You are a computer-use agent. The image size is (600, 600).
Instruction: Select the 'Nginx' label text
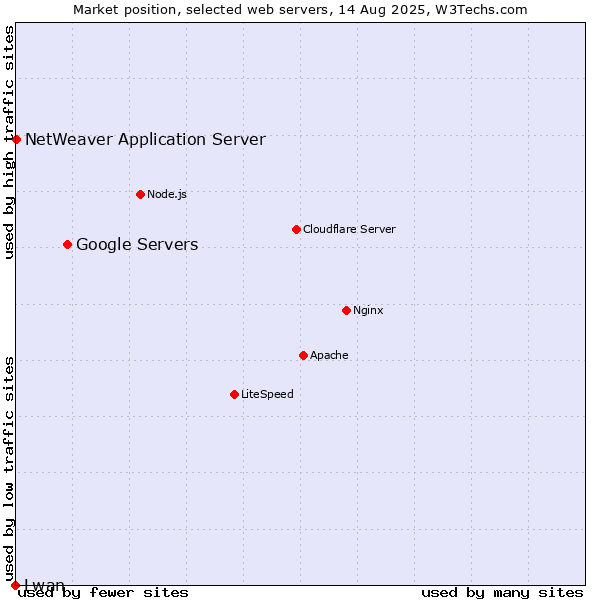click(x=368, y=310)
